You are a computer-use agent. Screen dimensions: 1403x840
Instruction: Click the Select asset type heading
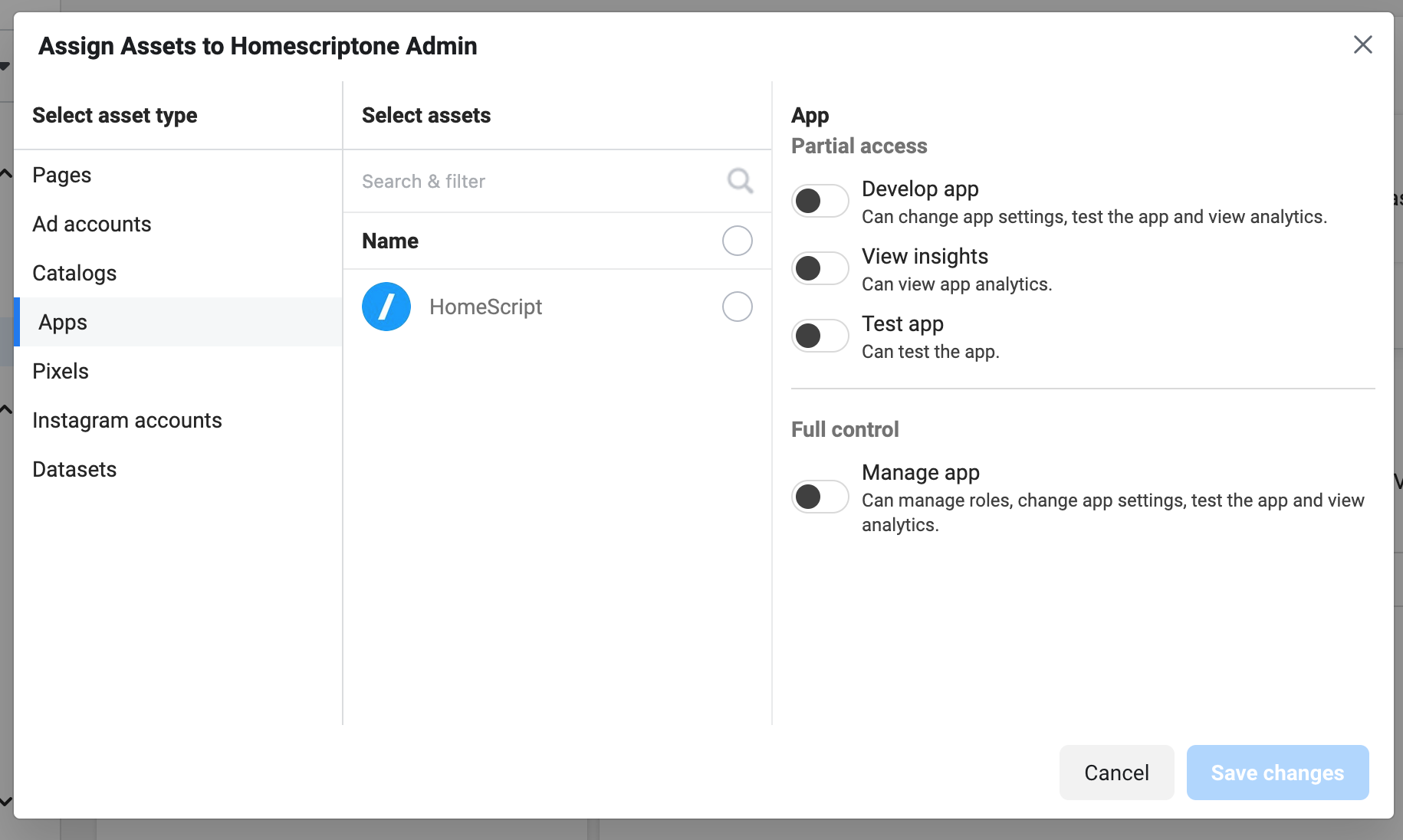[115, 116]
